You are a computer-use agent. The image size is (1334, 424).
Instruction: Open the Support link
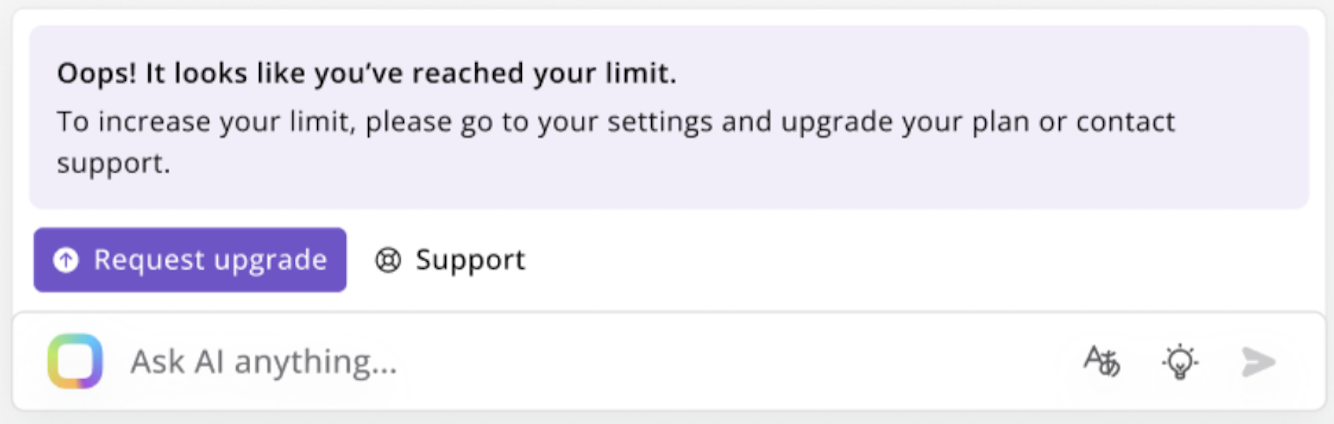click(x=450, y=260)
